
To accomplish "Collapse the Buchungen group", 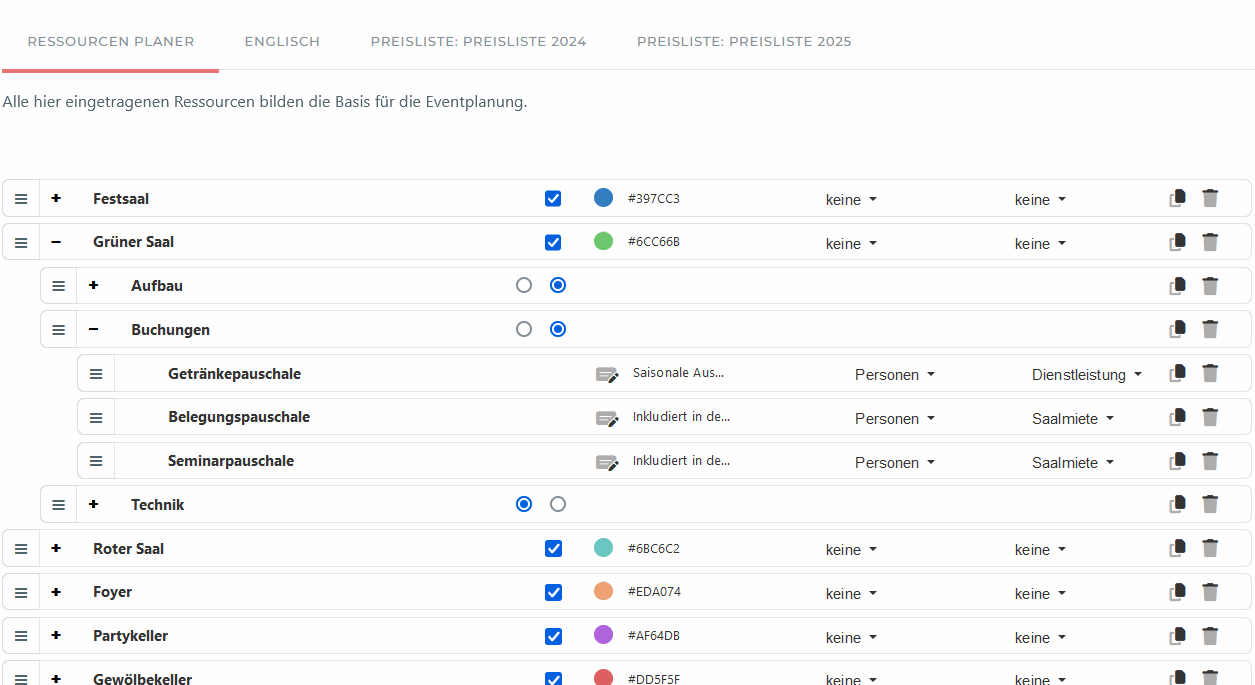I will (93, 329).
